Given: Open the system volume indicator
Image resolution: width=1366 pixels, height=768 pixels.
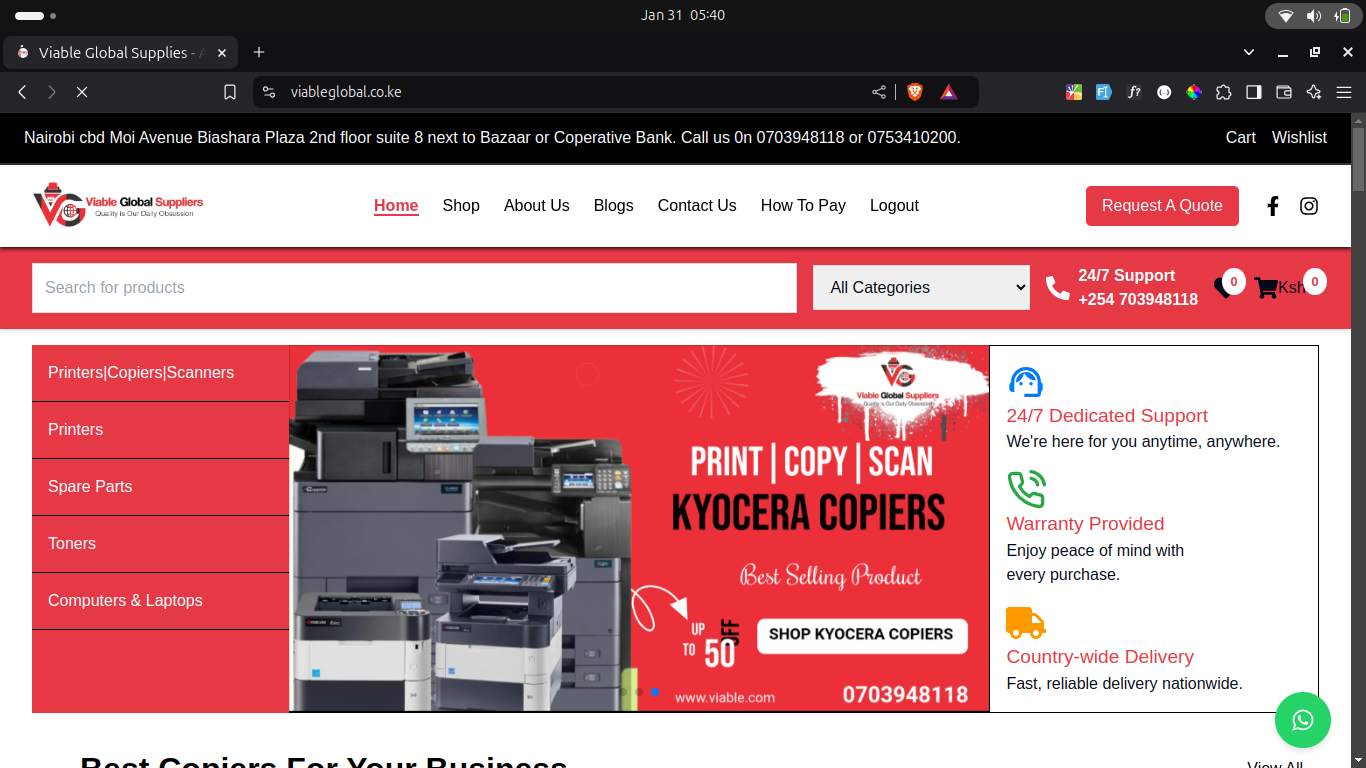Looking at the screenshot, I should point(1314,15).
